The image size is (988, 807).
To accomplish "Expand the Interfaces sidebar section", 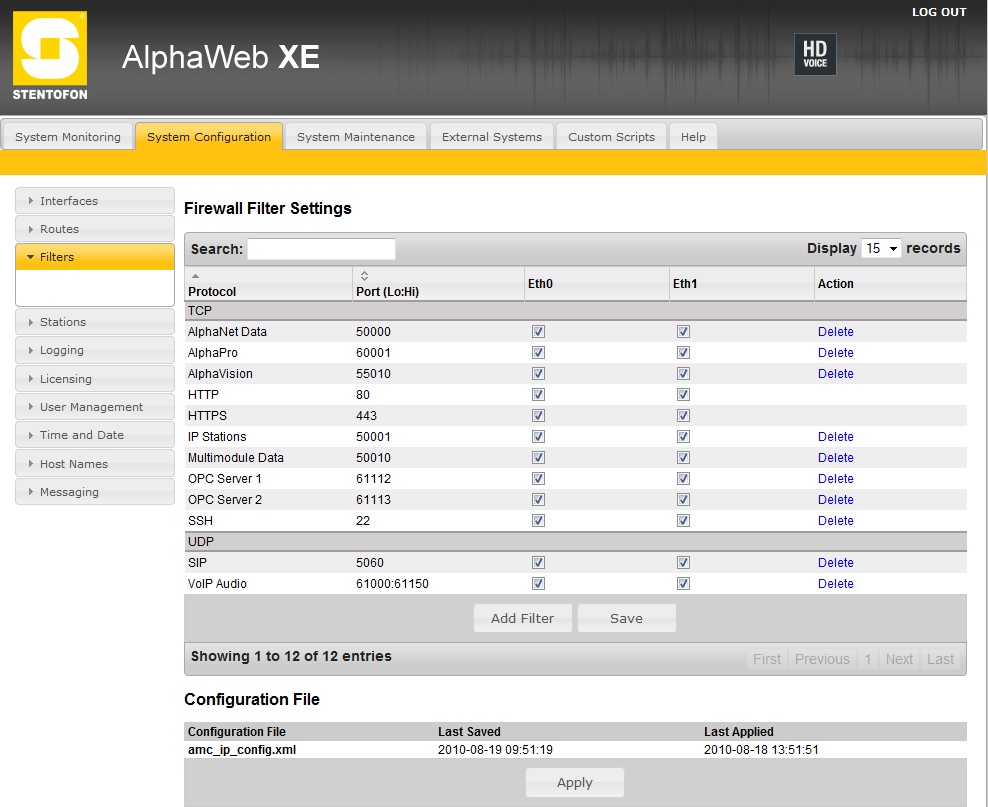I will point(95,201).
